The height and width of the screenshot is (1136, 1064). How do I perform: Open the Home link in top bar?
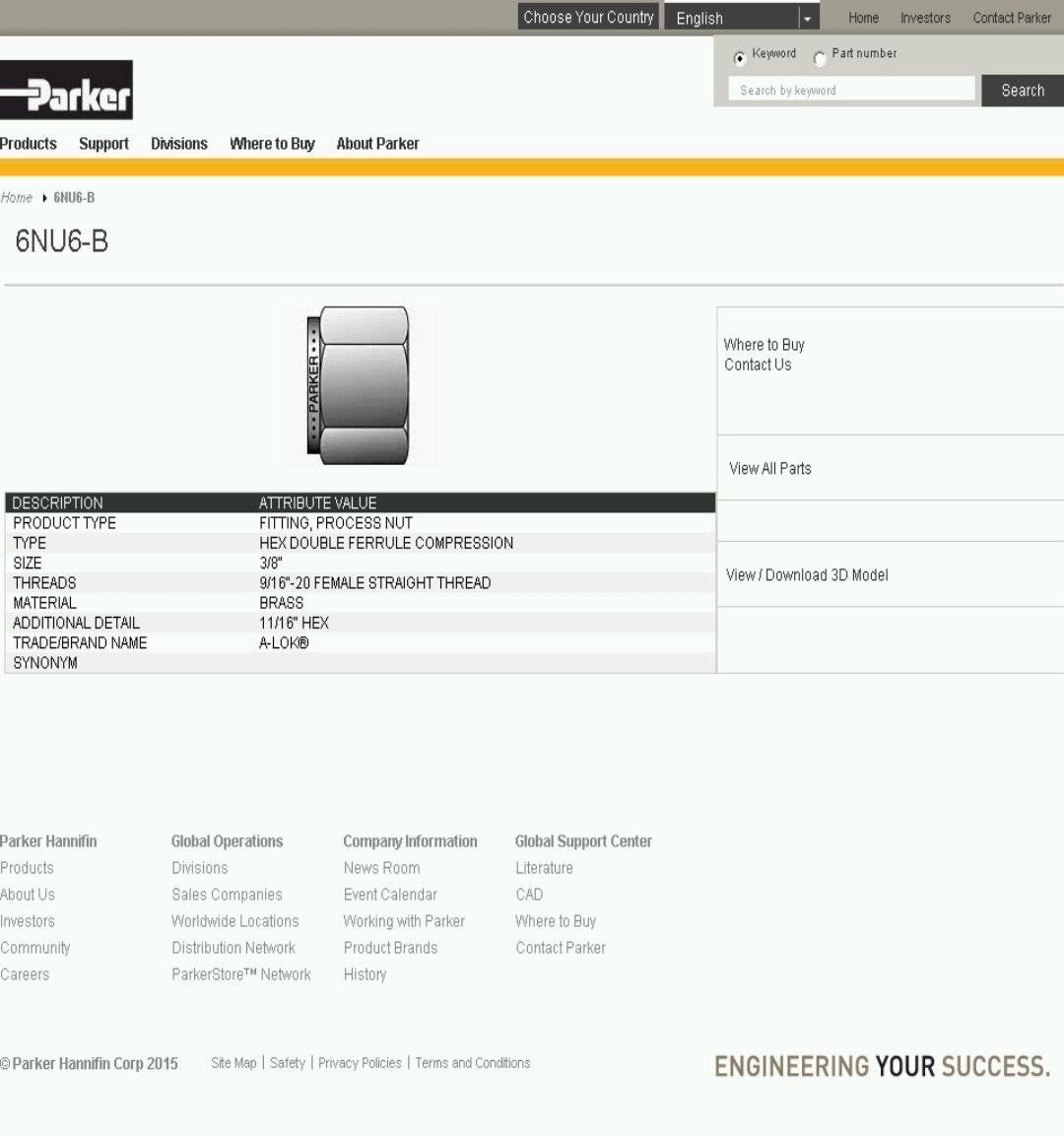point(863,18)
